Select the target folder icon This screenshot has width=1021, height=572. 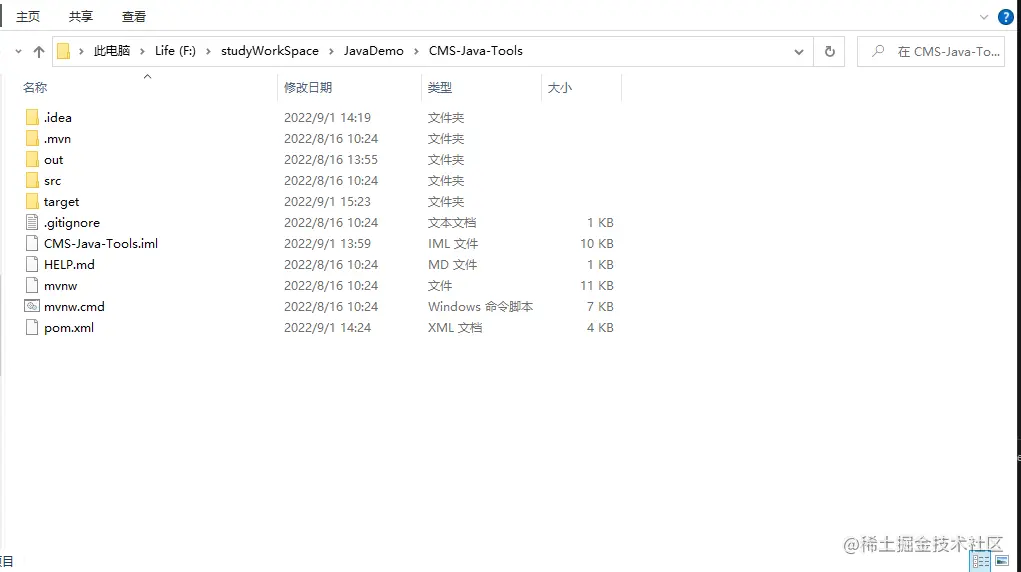tap(32, 201)
